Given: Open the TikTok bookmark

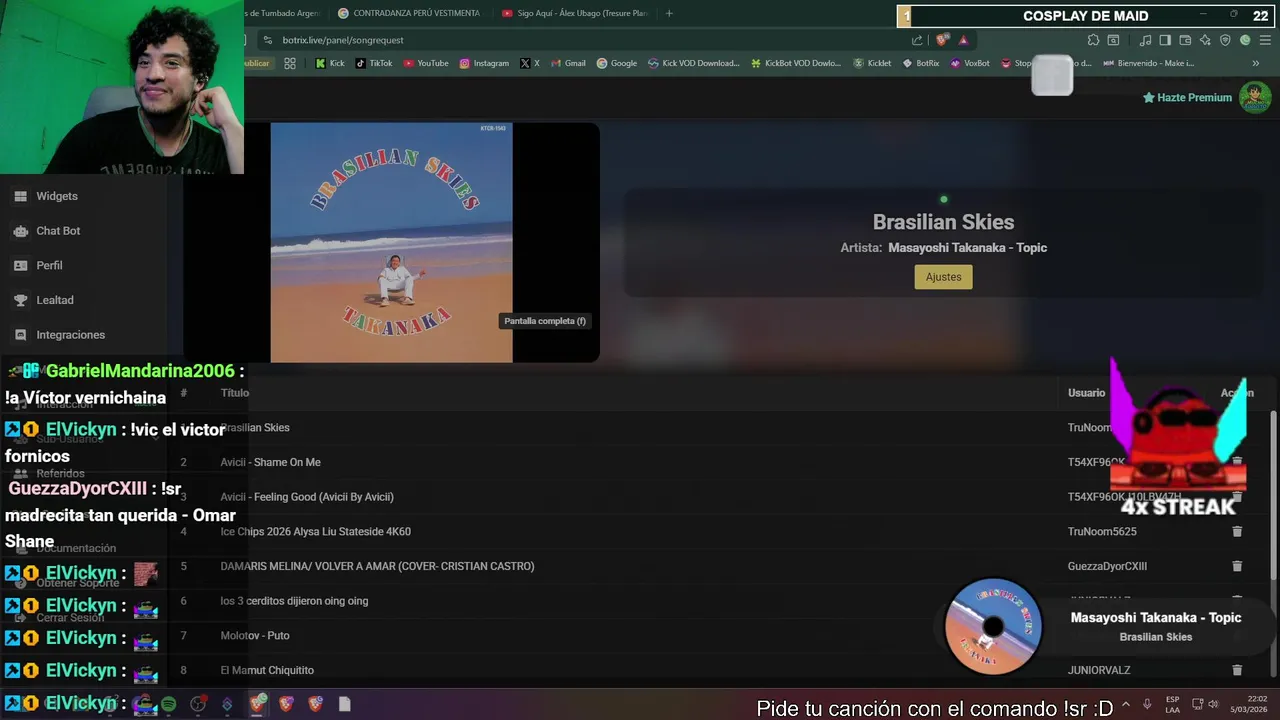Looking at the screenshot, I should (x=373, y=63).
